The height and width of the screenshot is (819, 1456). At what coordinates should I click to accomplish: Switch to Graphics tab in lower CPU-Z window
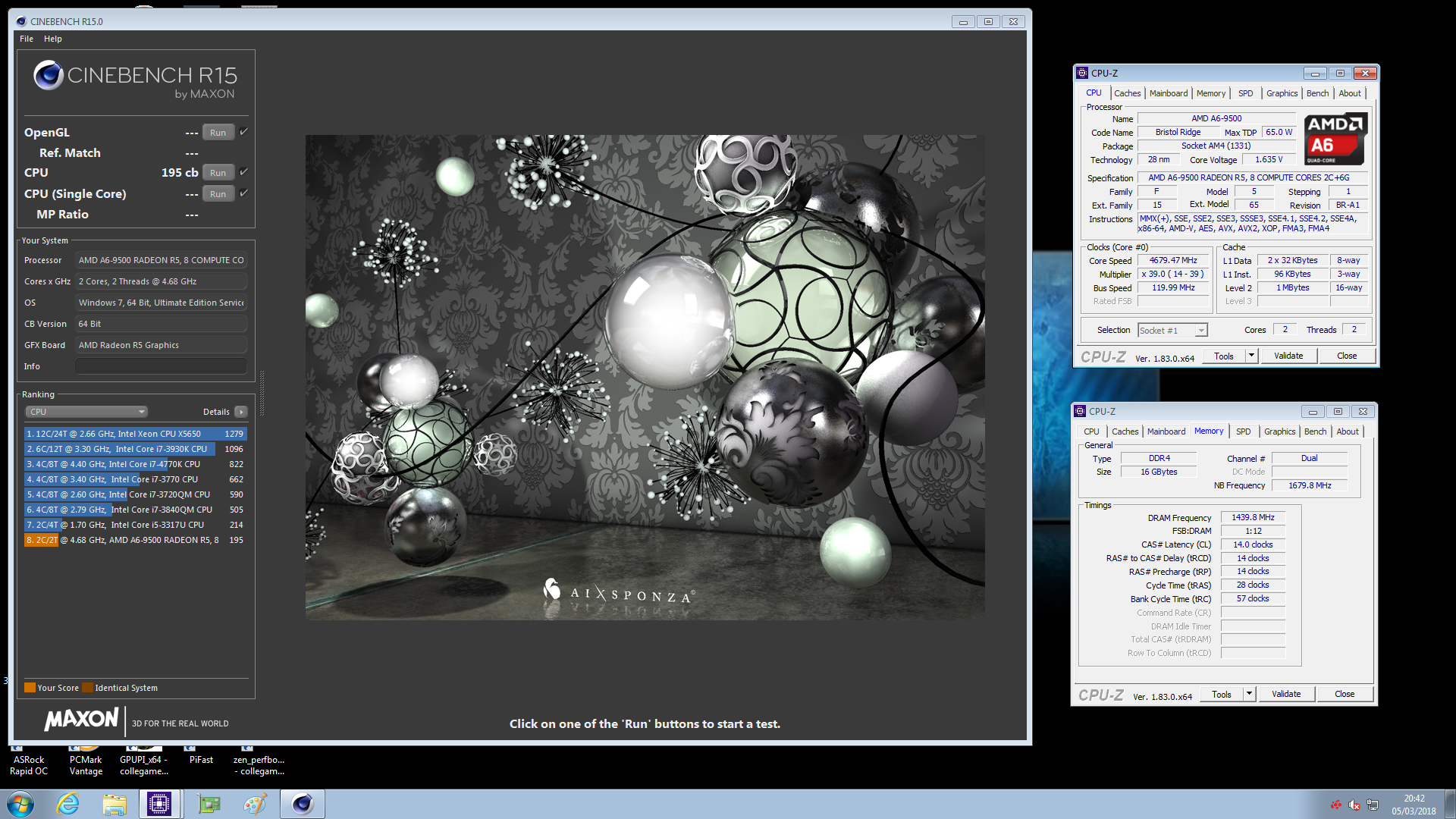tap(1279, 431)
